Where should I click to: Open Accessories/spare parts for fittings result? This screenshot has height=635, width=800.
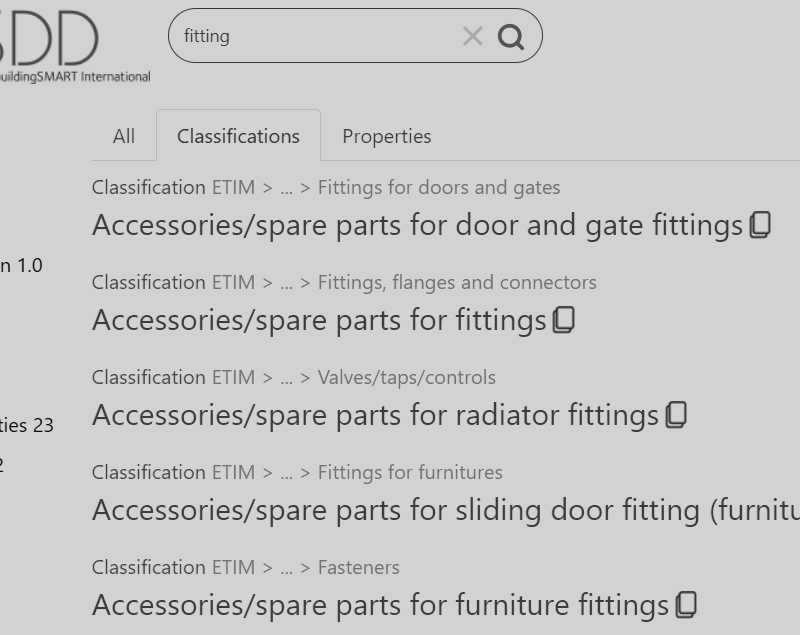point(319,320)
